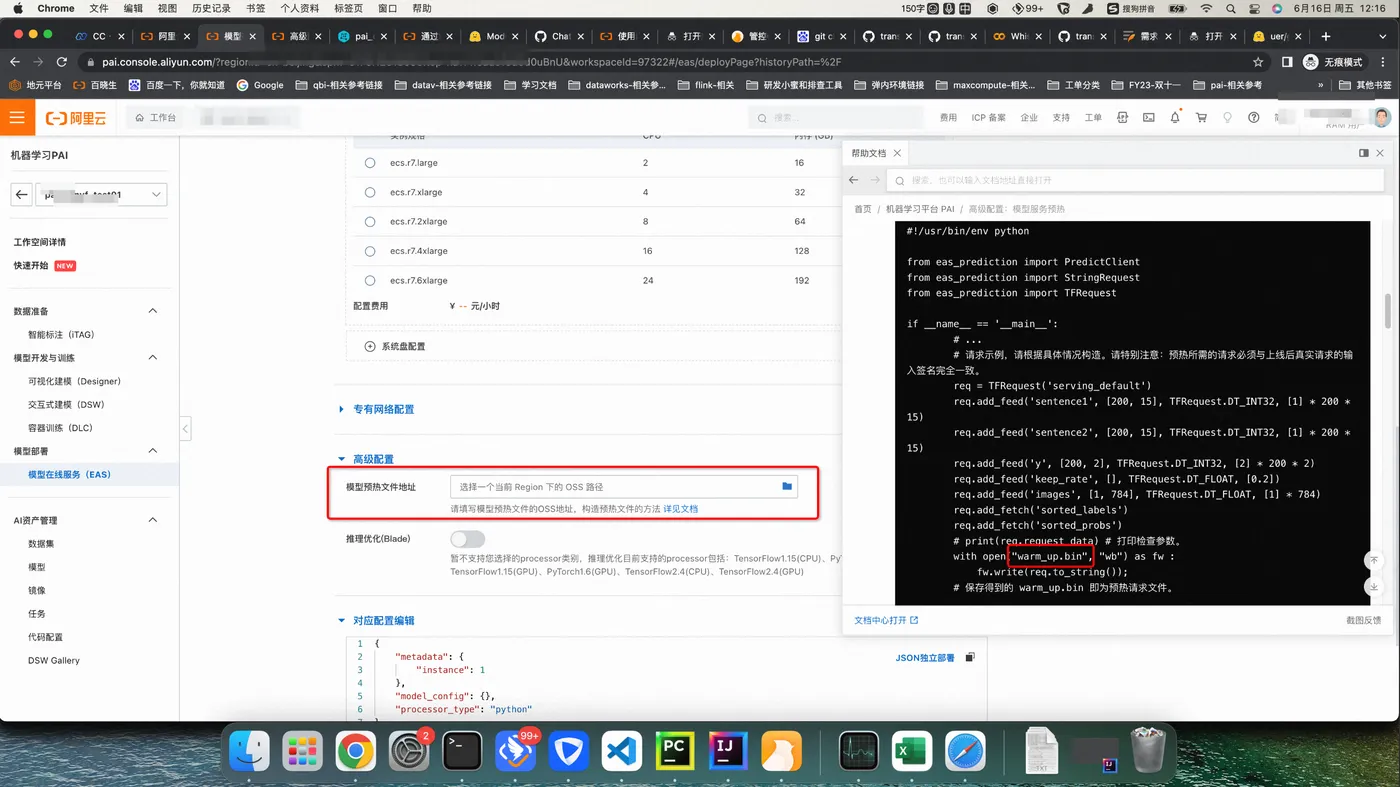Open the 工单 navigation item
This screenshot has width=1400, height=787.
pyautogui.click(x=1093, y=118)
